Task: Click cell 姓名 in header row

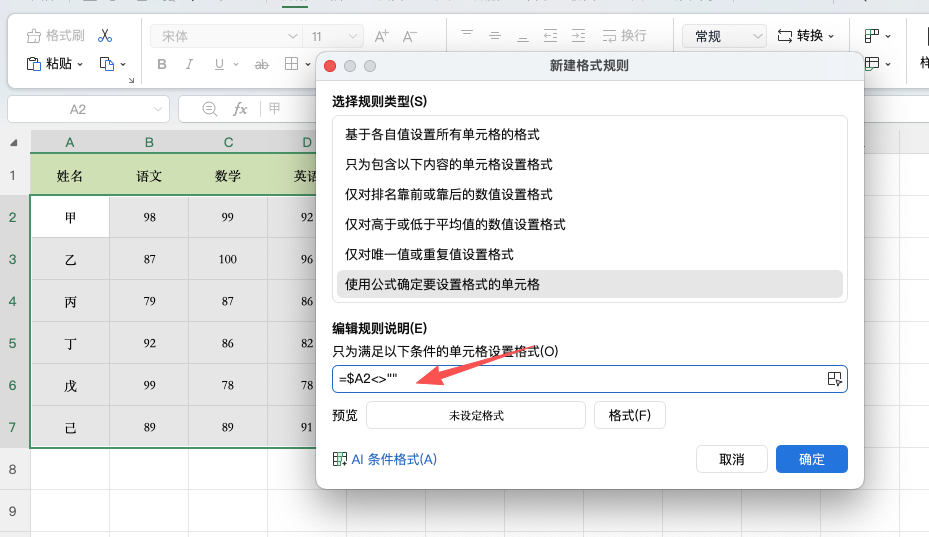Action: 70,175
